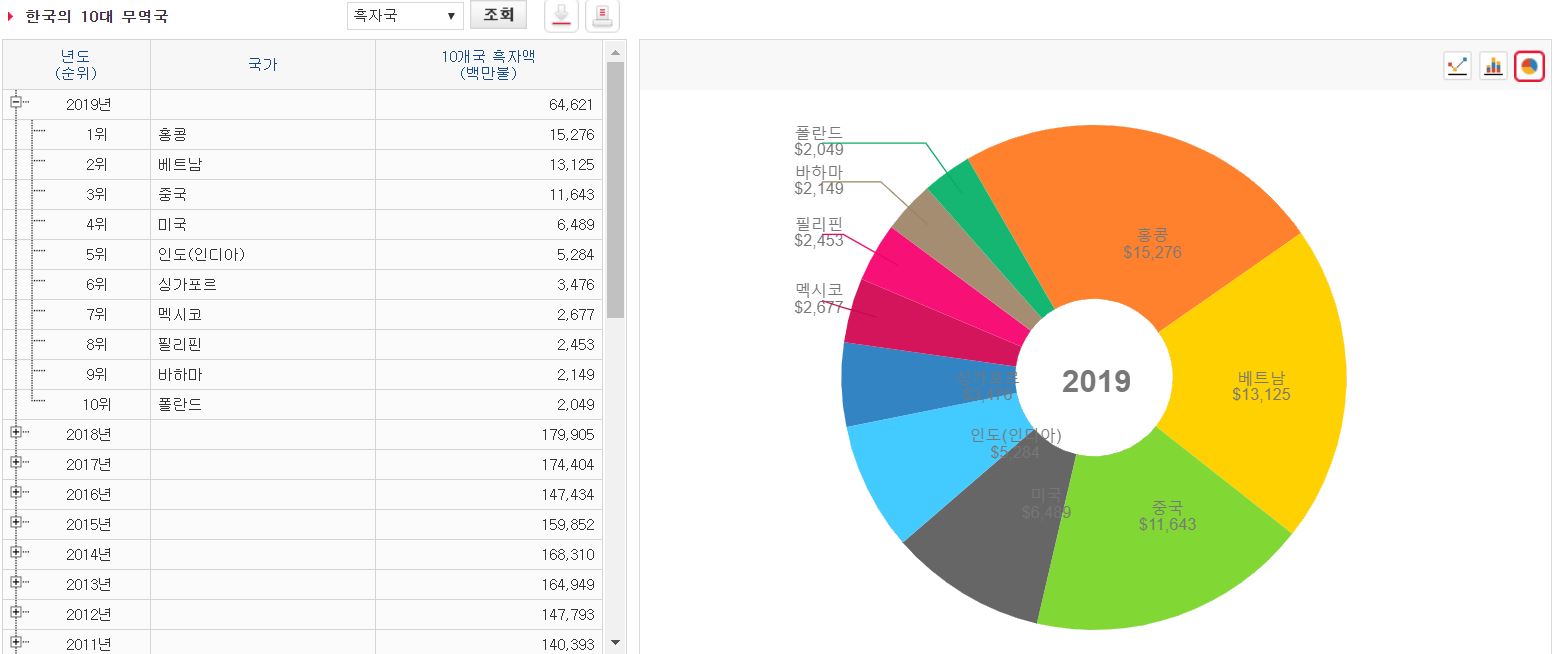
Task: Click the table scrollbar down arrow
Action: pos(615,642)
